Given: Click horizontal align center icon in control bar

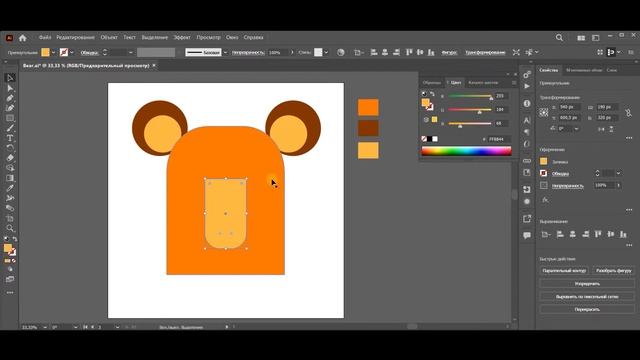Looking at the screenshot, I should click(x=385, y=52).
